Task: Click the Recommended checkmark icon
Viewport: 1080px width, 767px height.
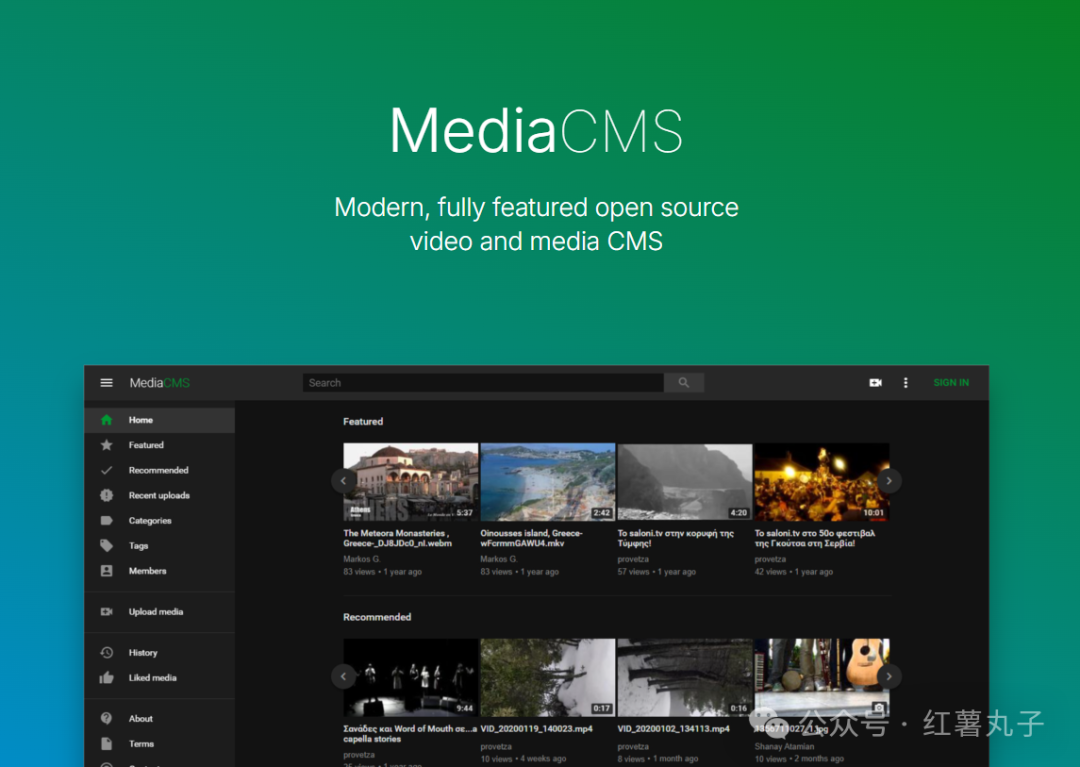Action: pos(106,470)
